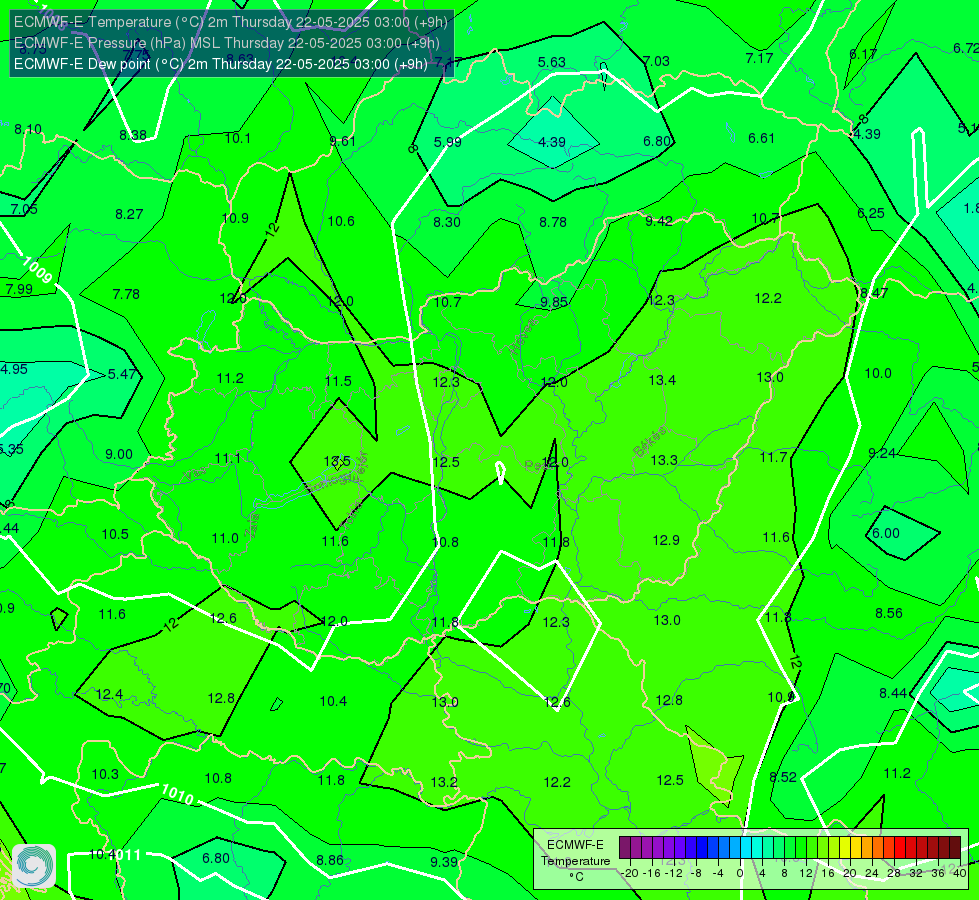The image size is (979, 900).
Task: Click the 6.61 temperature value
Action: point(761,139)
